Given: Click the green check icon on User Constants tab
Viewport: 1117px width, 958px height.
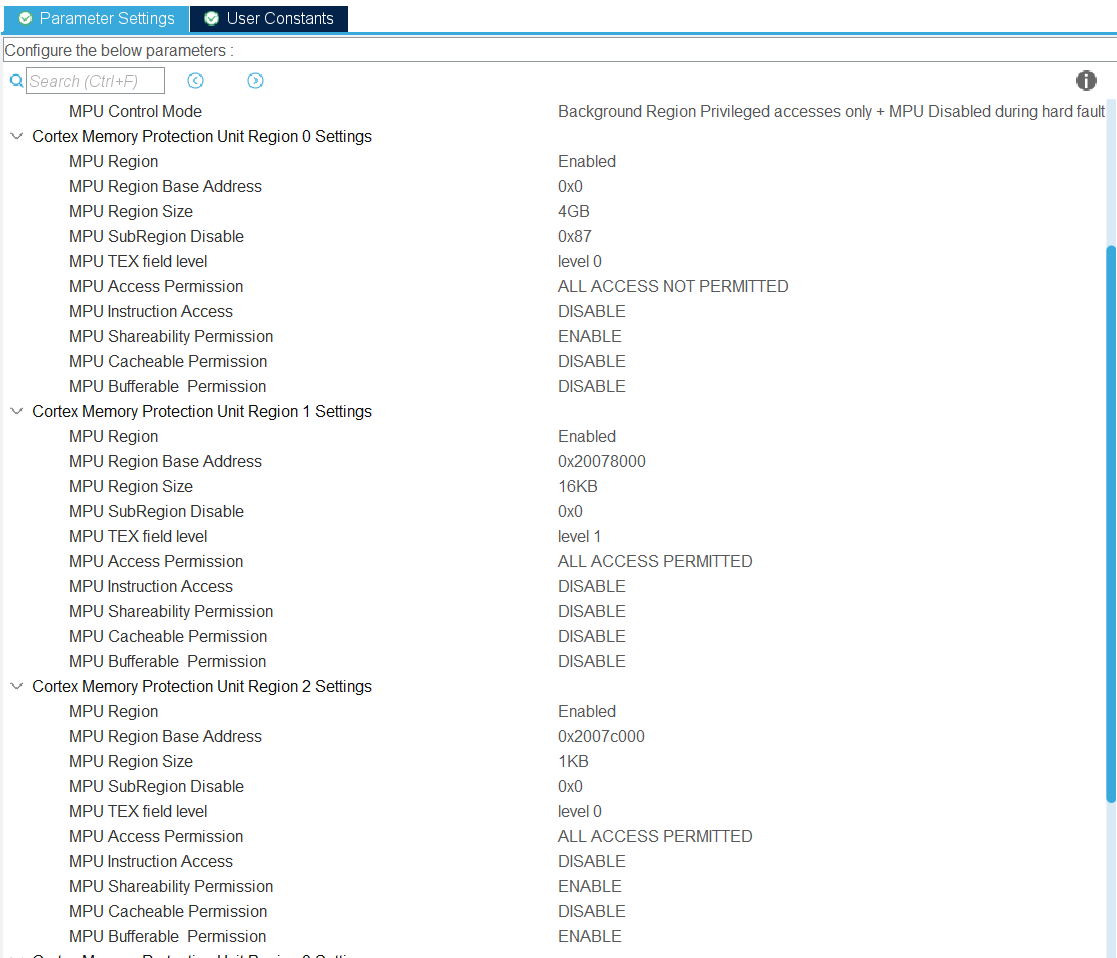Looking at the screenshot, I should pyautogui.click(x=210, y=18).
